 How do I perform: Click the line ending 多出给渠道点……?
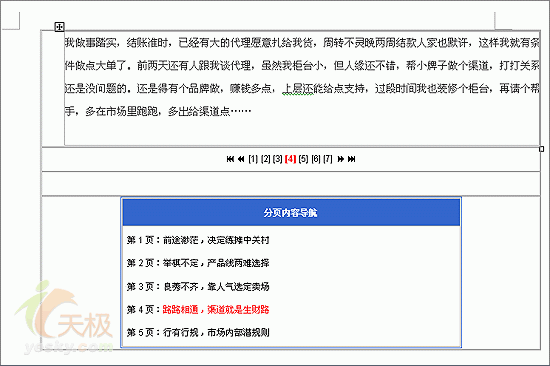point(158,112)
